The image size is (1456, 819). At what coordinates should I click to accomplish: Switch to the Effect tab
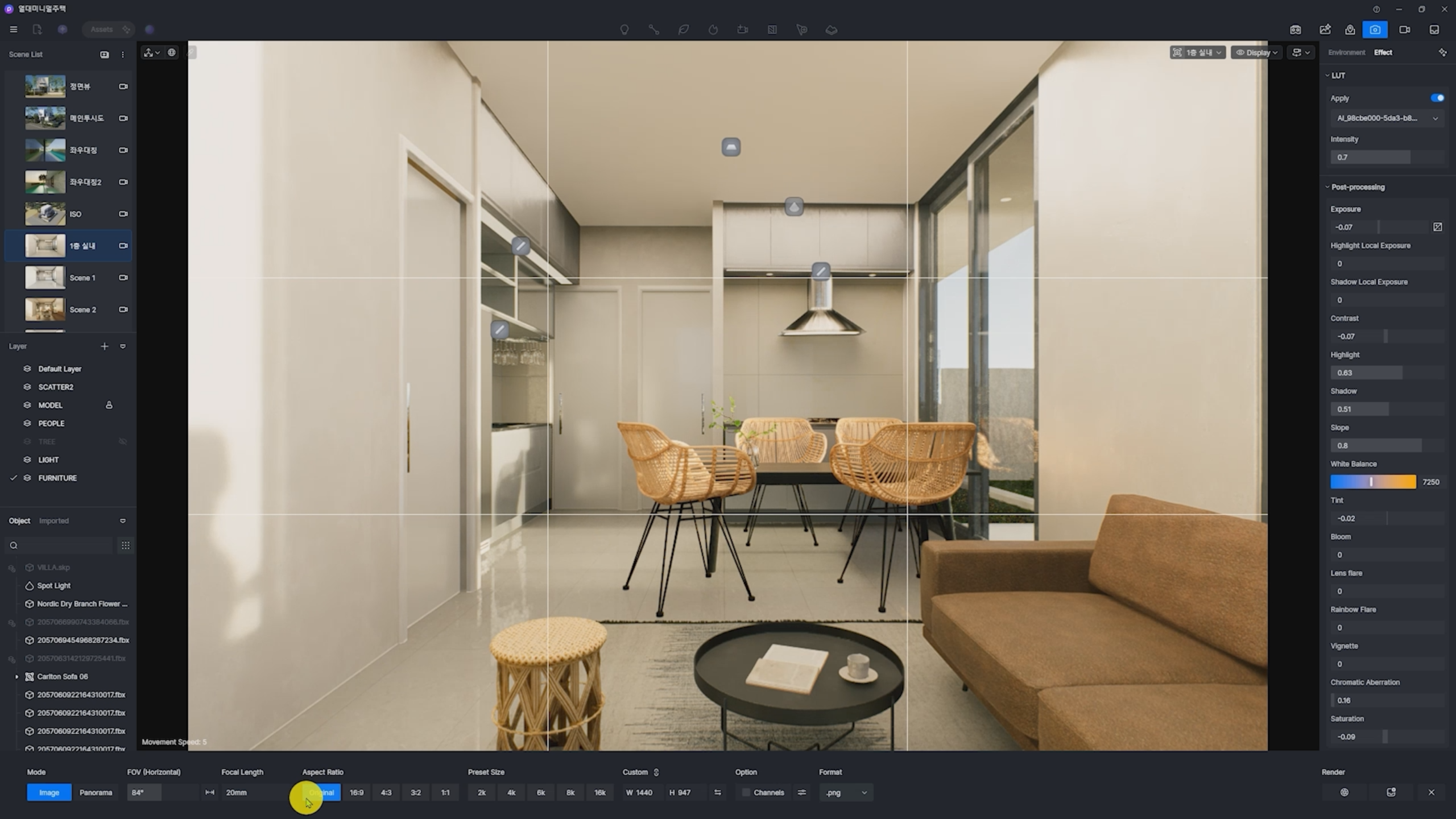click(1383, 52)
